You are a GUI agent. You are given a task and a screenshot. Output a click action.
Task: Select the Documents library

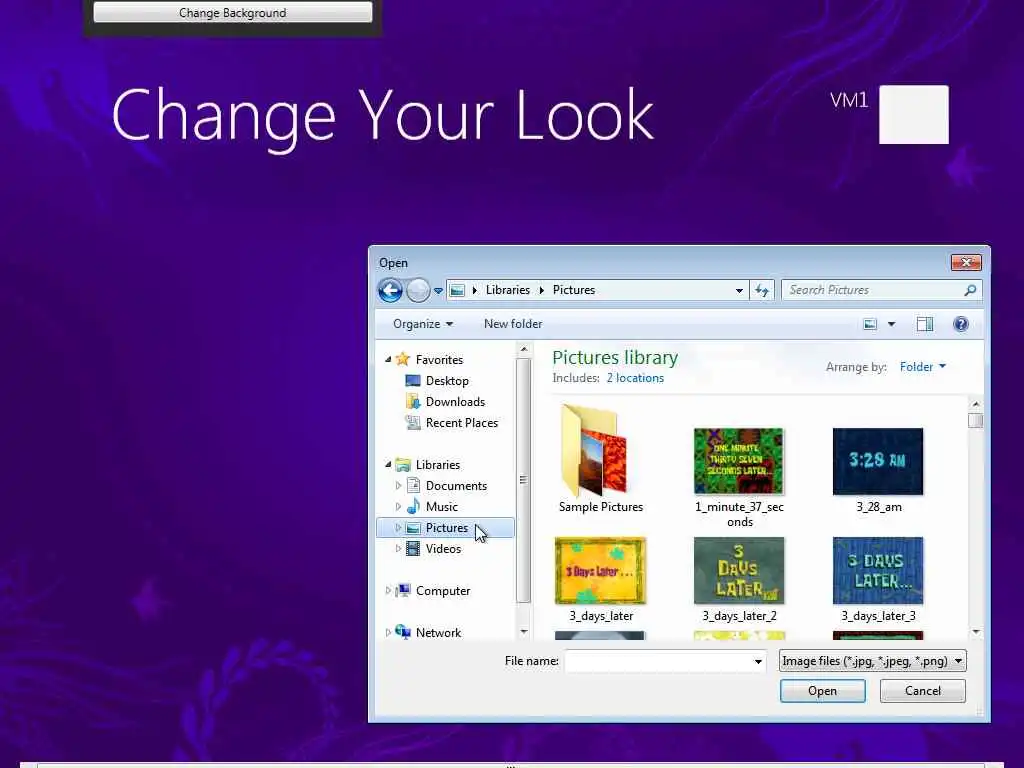(456, 486)
